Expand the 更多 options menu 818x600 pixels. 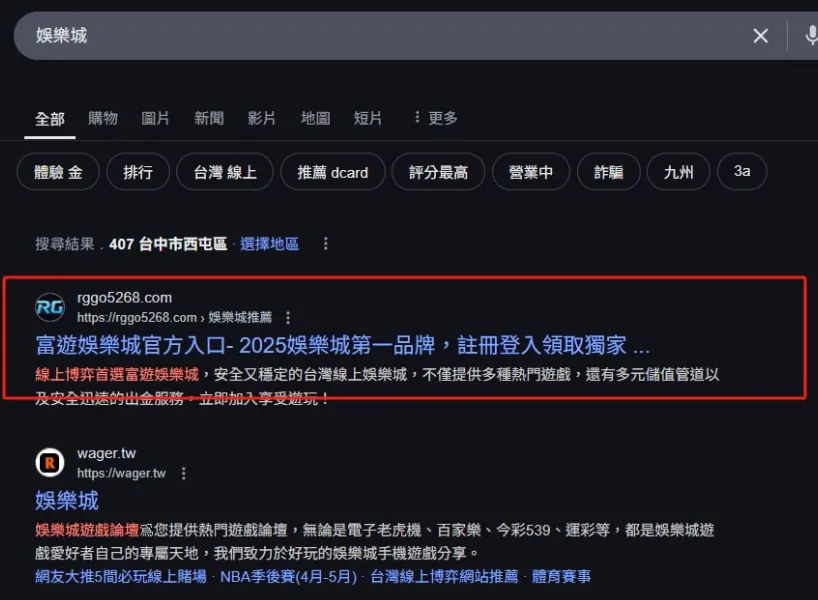[436, 117]
